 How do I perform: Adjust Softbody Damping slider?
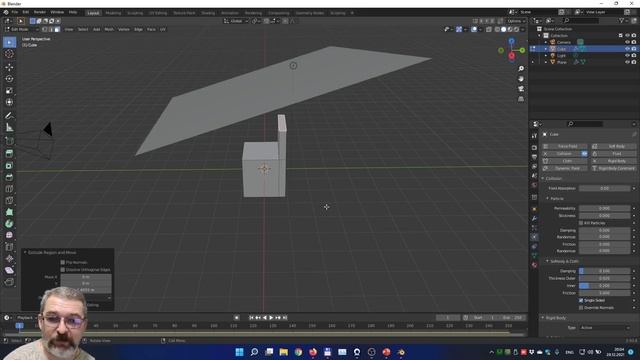tap(604, 271)
